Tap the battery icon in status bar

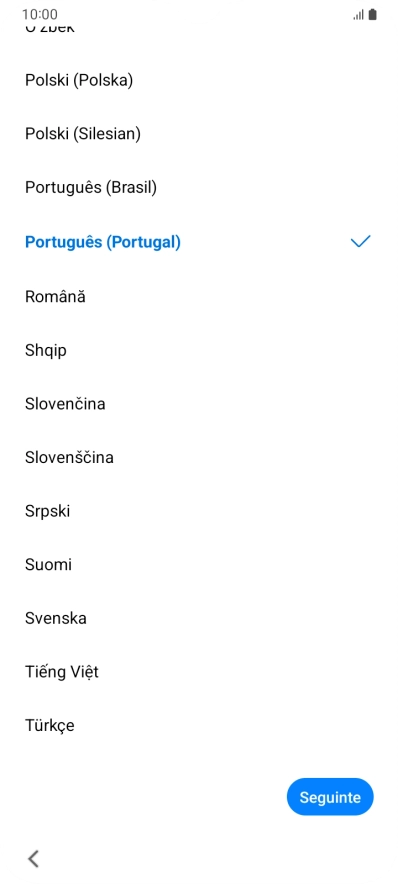pyautogui.click(x=372, y=15)
